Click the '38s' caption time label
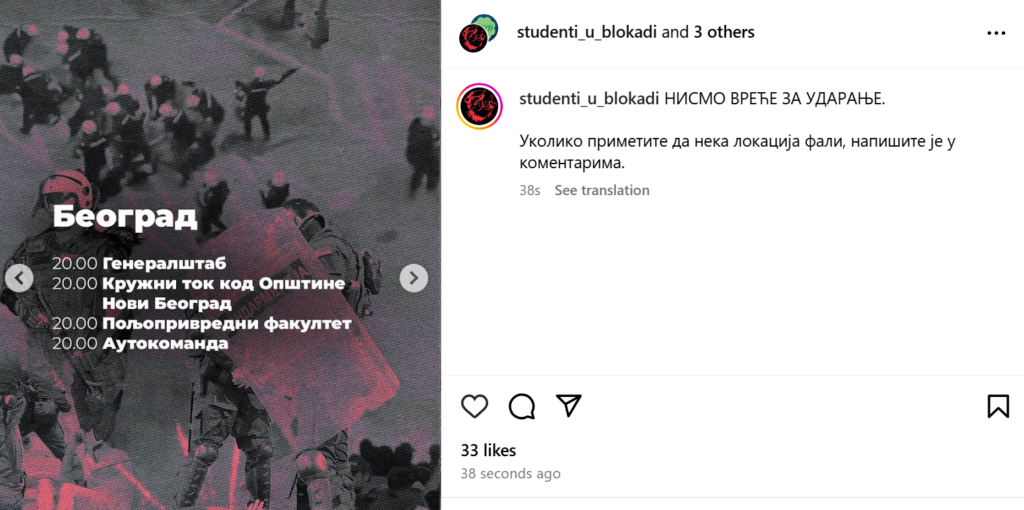This screenshot has height=510, width=1024. click(x=530, y=191)
